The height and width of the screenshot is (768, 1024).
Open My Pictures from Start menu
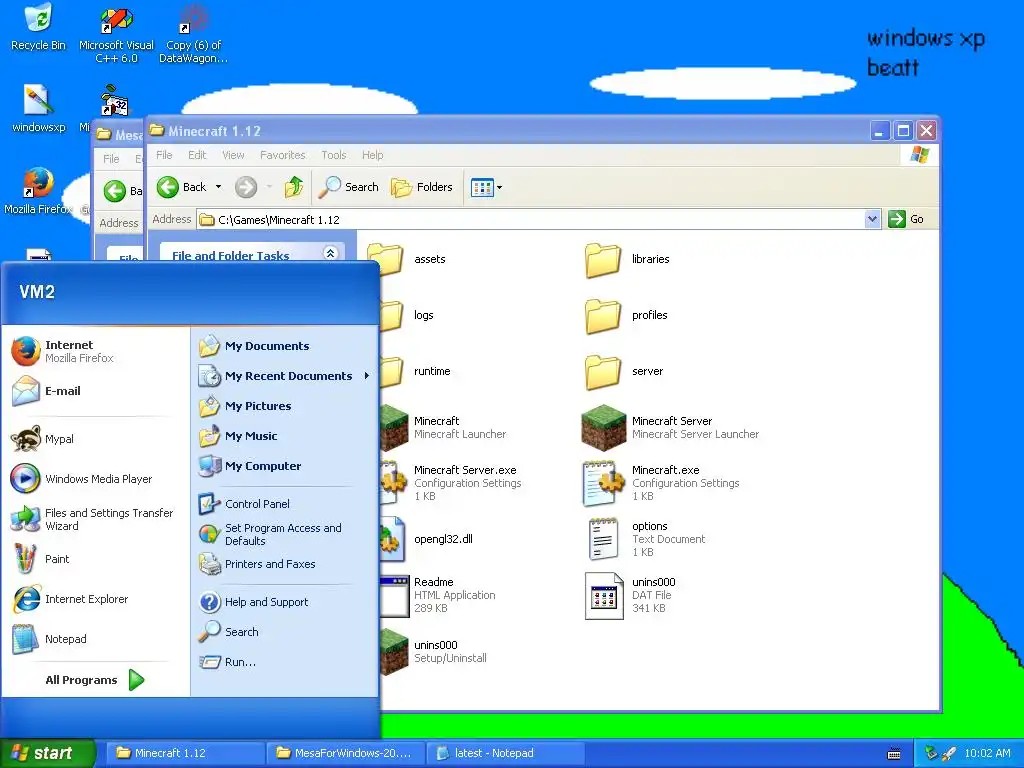[285, 406]
